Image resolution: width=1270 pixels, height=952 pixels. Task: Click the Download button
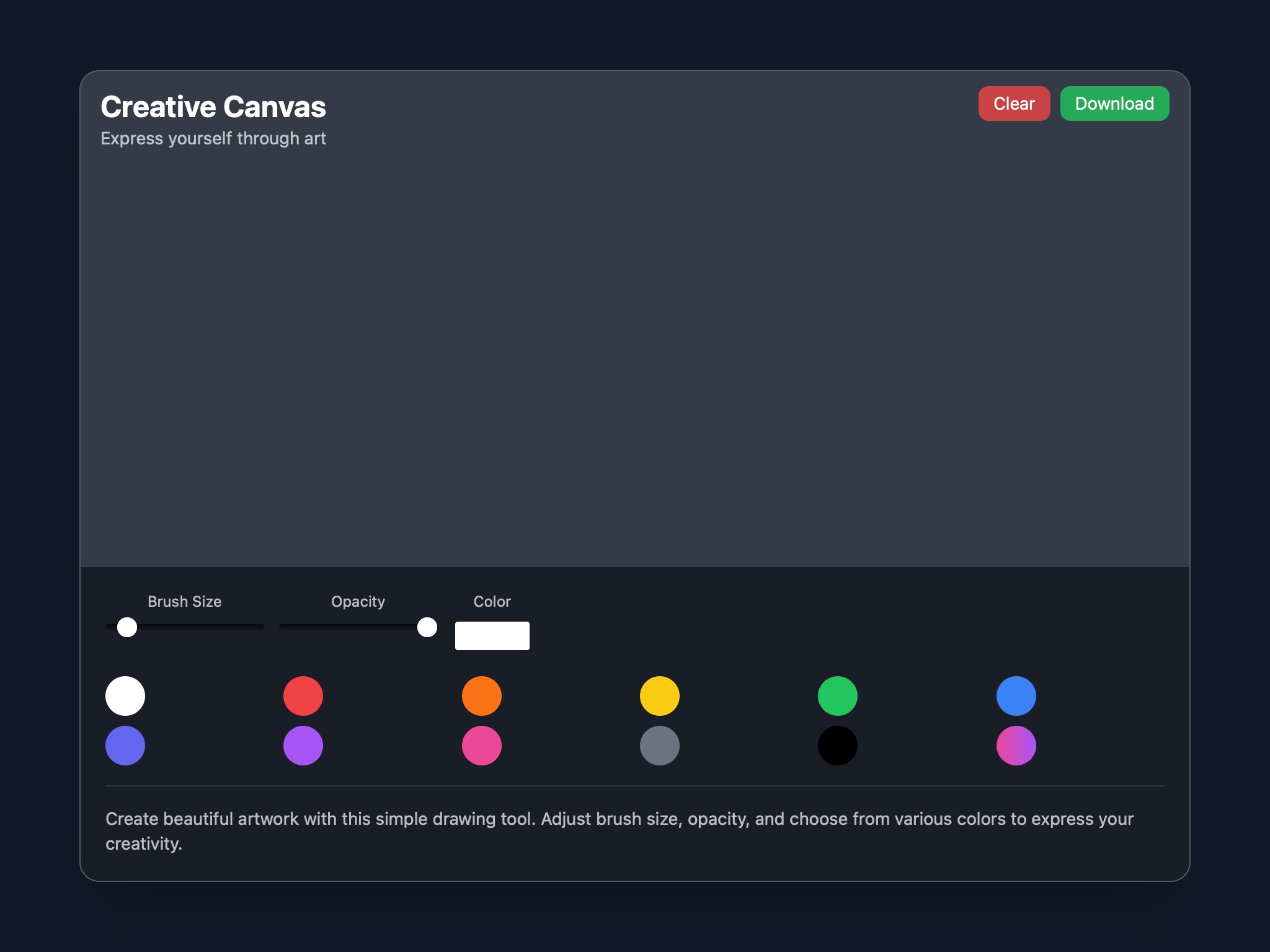click(x=1114, y=104)
